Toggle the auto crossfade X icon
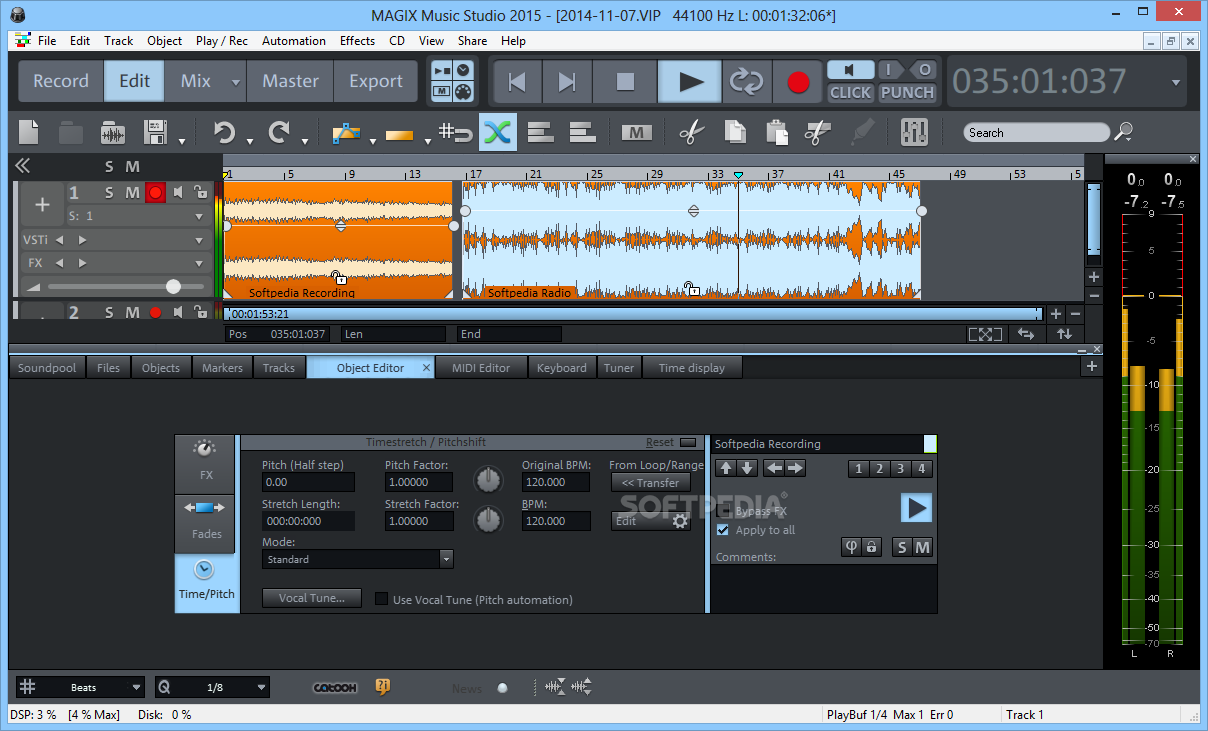 (497, 132)
